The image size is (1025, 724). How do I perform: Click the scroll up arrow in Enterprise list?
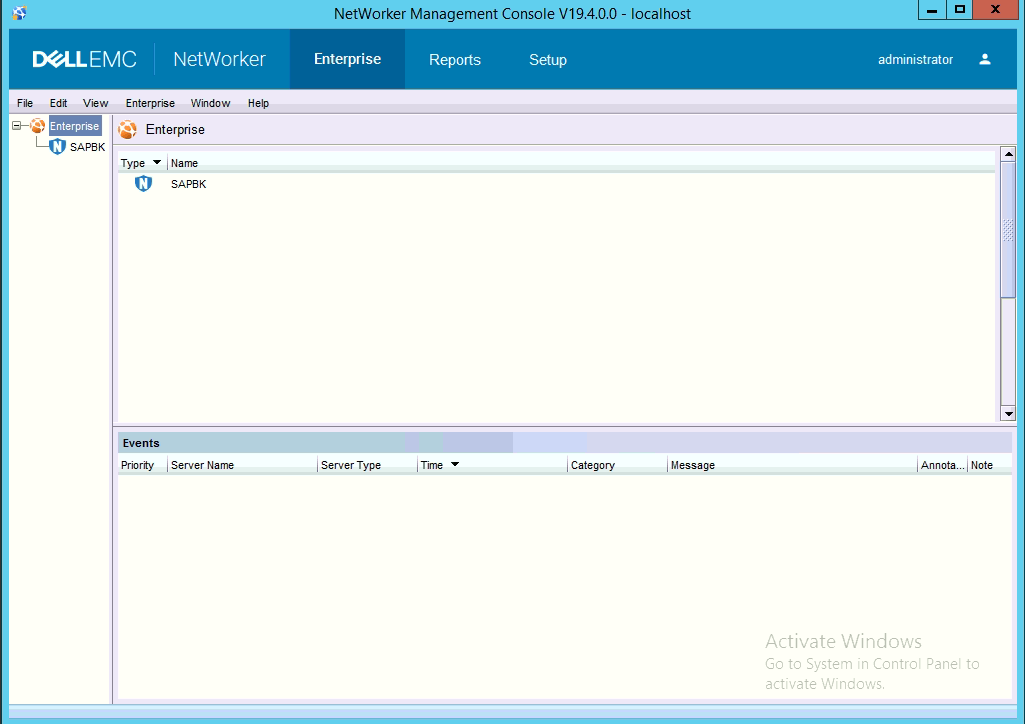point(1008,154)
